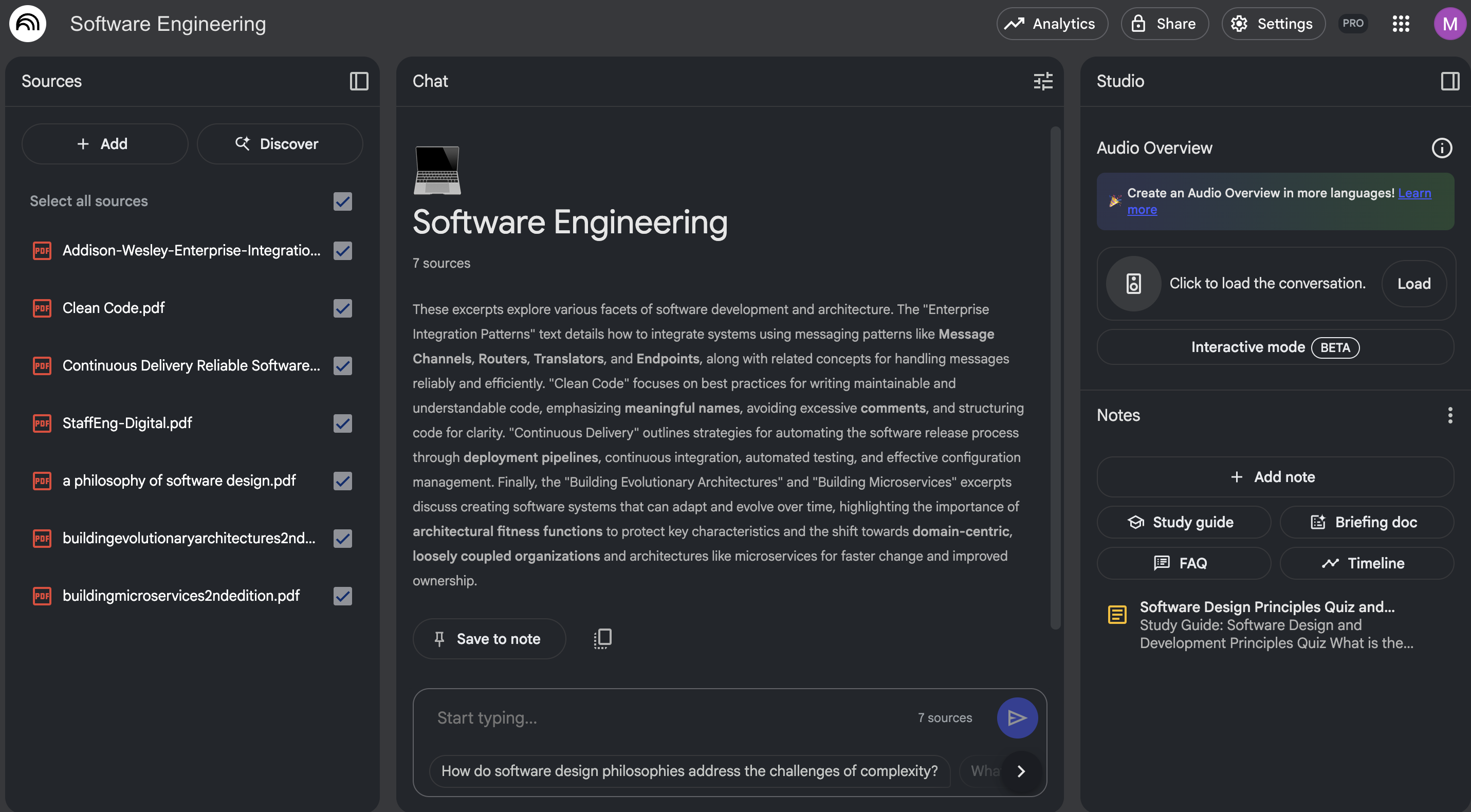Generate a Timeline note
1471x812 pixels.
pos(1366,563)
